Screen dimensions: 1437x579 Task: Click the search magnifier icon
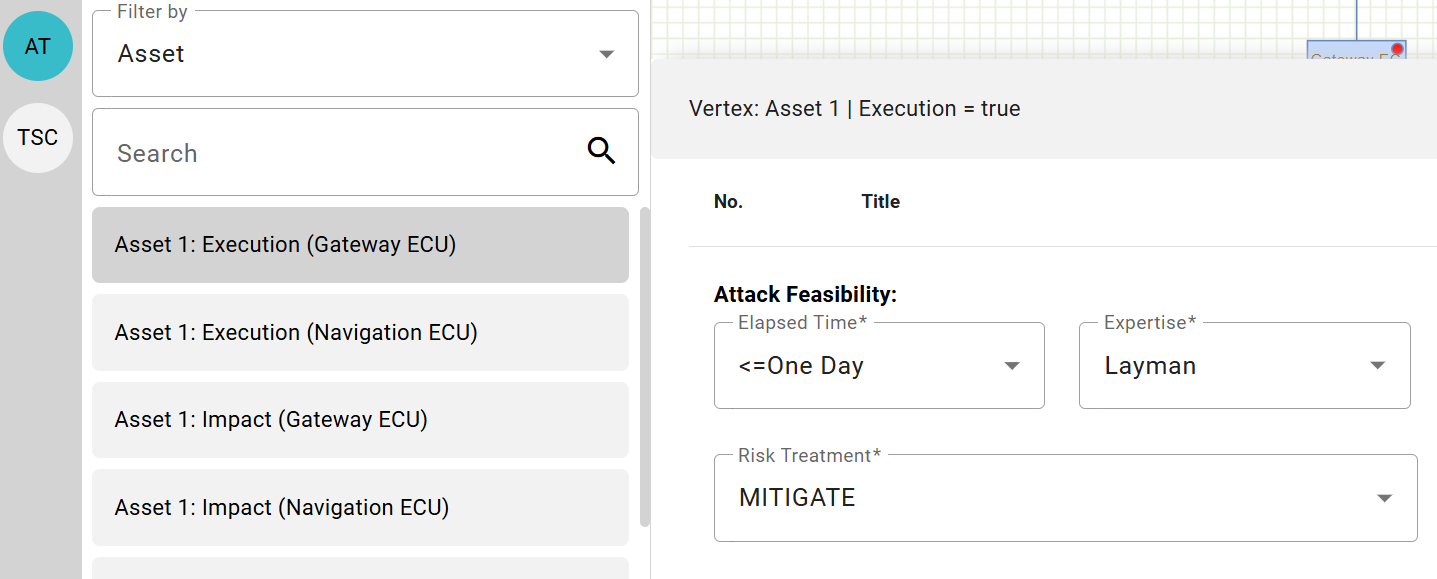pos(602,150)
